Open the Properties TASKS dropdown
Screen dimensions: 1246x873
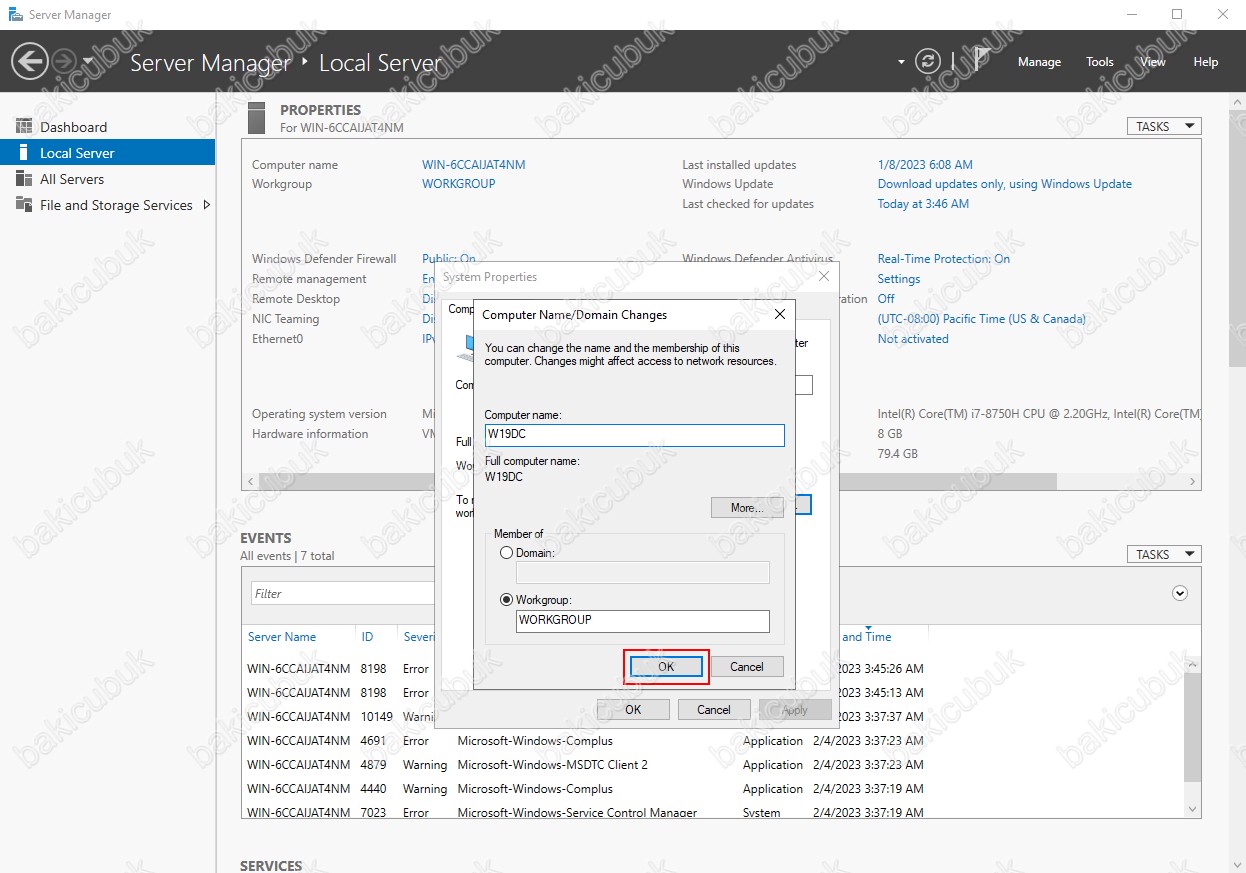click(1164, 126)
